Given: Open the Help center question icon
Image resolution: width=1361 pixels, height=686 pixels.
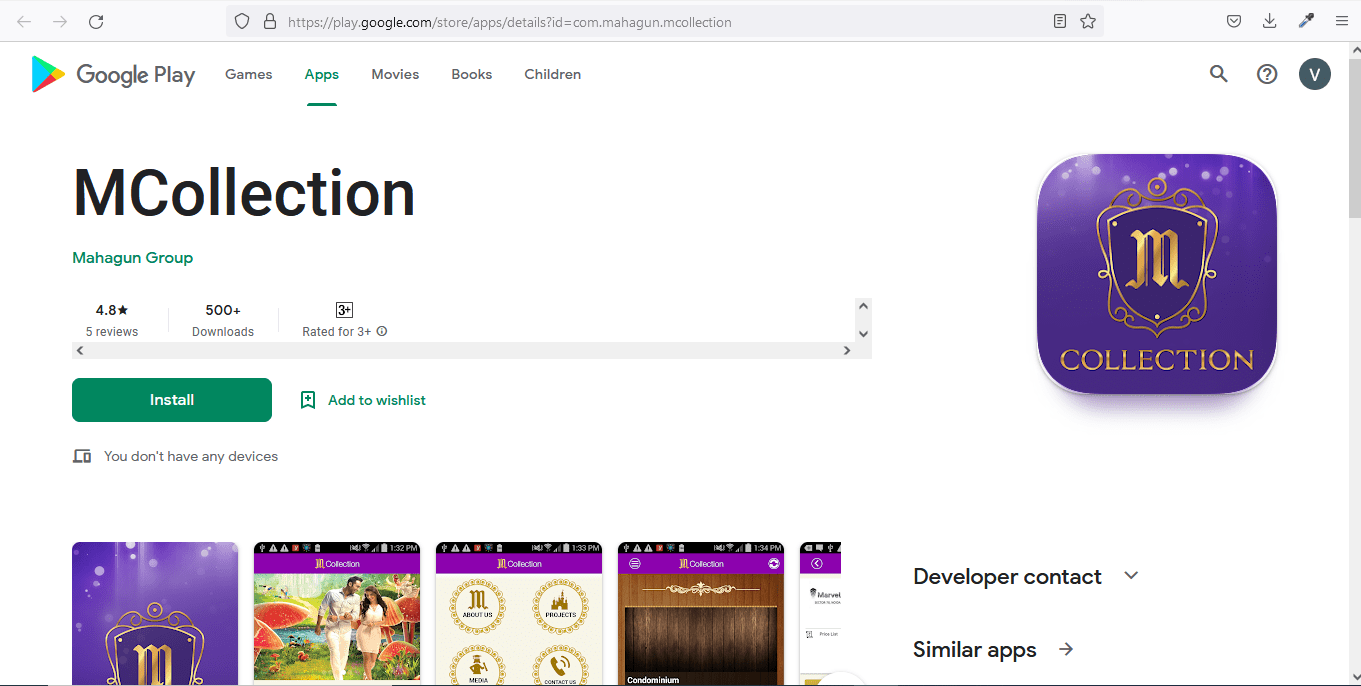Looking at the screenshot, I should 1267,74.
